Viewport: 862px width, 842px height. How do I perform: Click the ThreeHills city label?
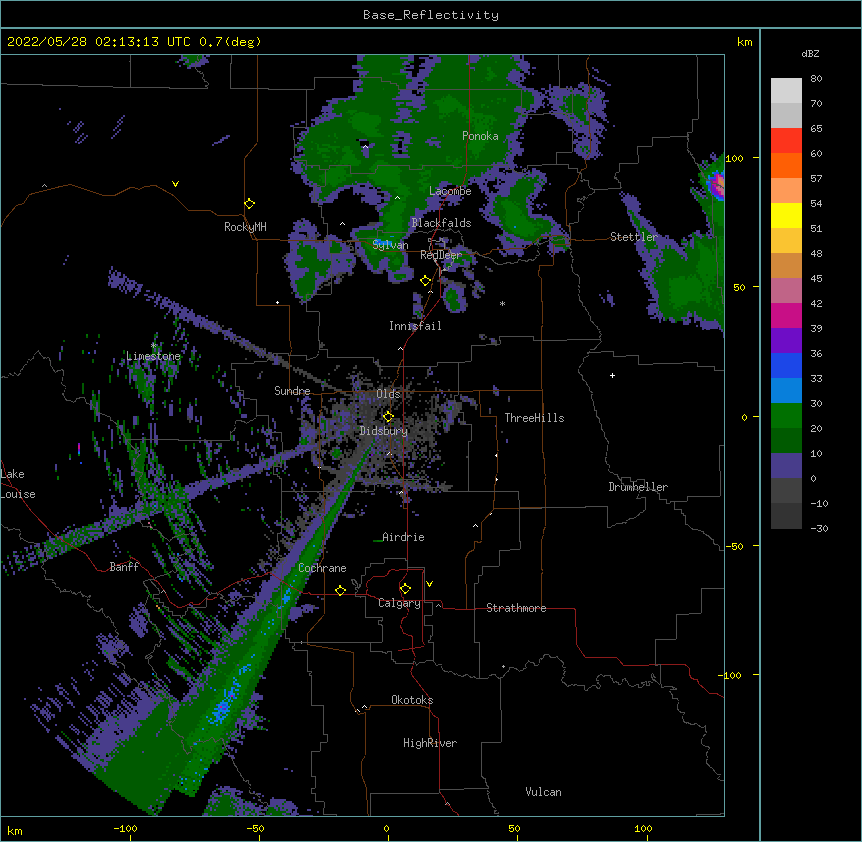pyautogui.click(x=534, y=418)
